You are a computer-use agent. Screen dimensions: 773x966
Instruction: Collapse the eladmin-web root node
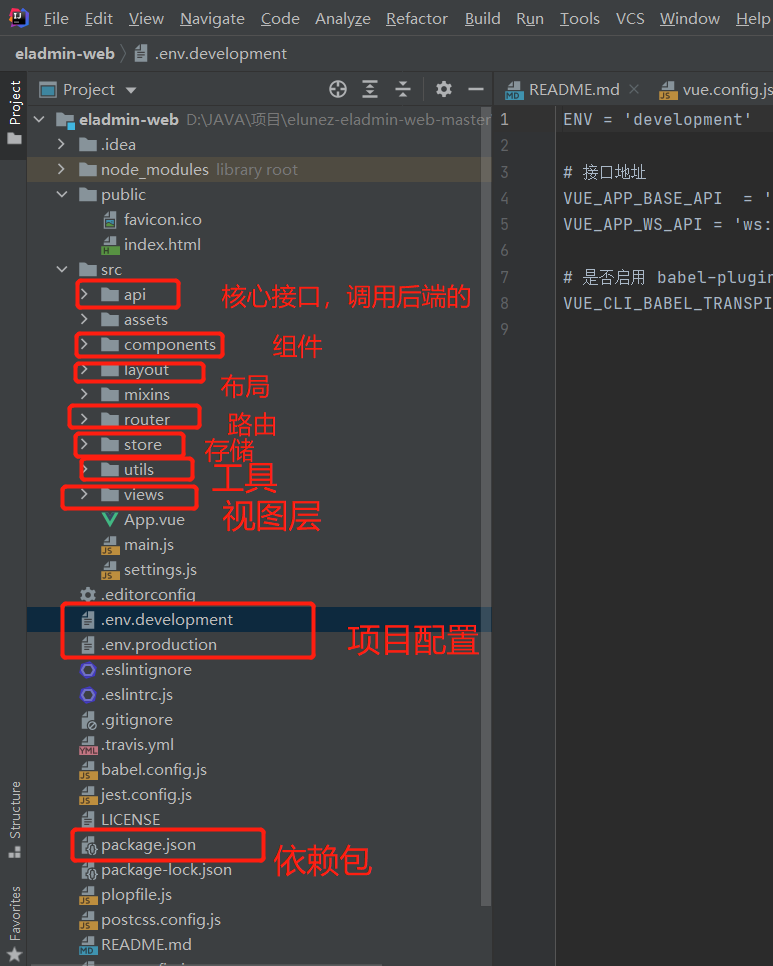click(40, 120)
